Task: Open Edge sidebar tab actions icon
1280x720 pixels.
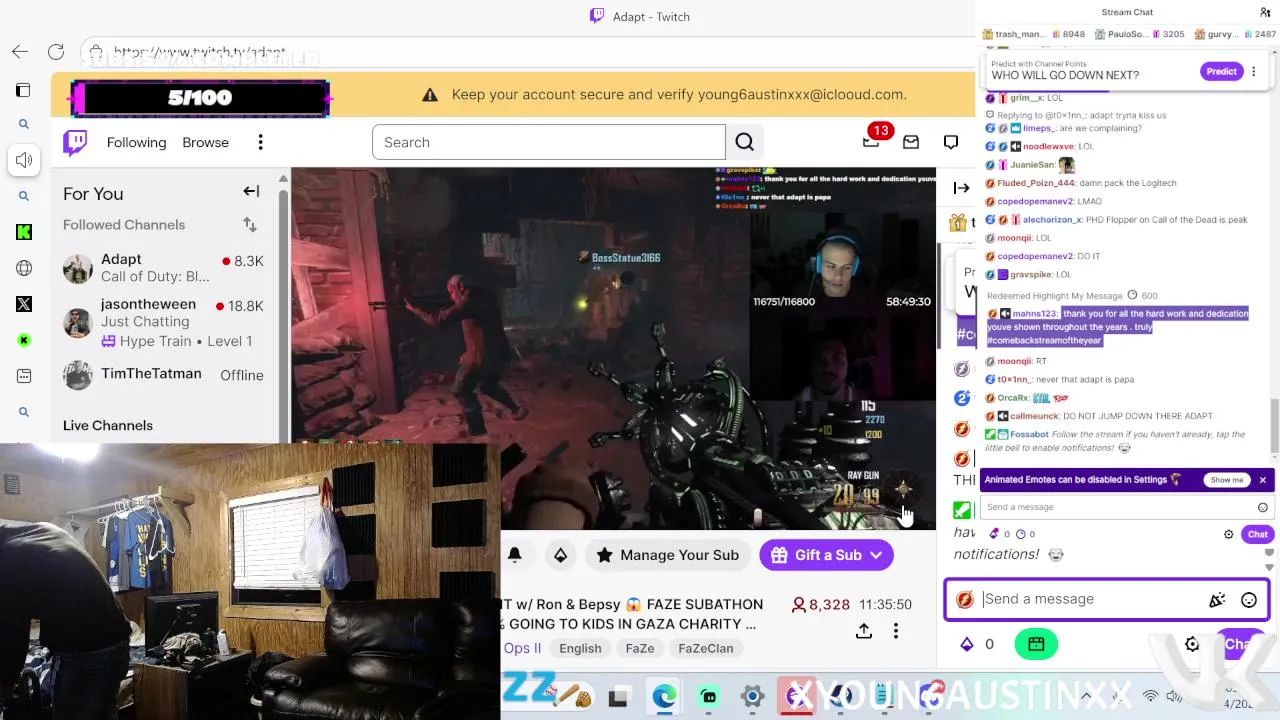Action: pos(23,90)
